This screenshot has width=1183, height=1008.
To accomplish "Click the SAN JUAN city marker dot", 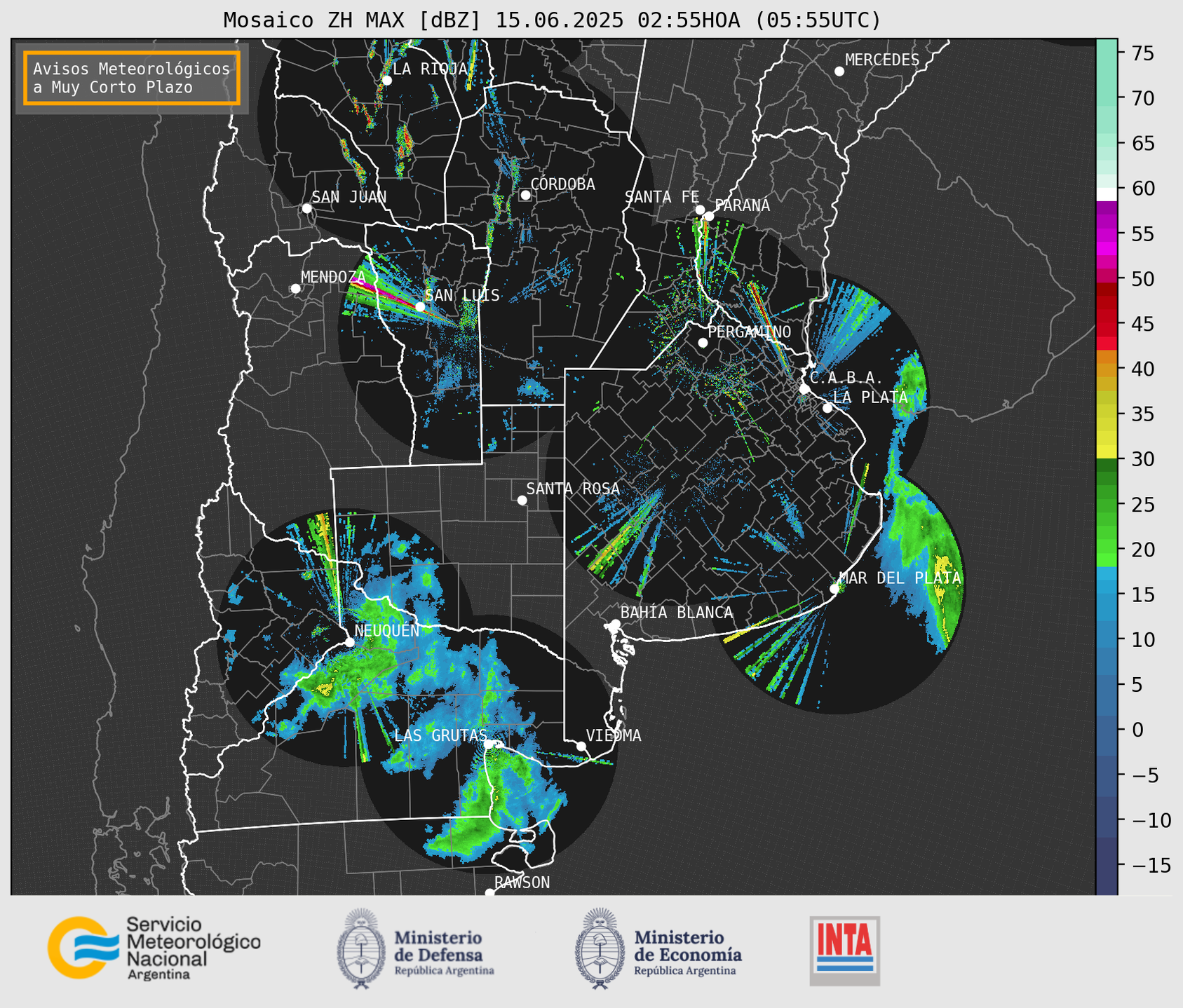I will pyautogui.click(x=306, y=208).
